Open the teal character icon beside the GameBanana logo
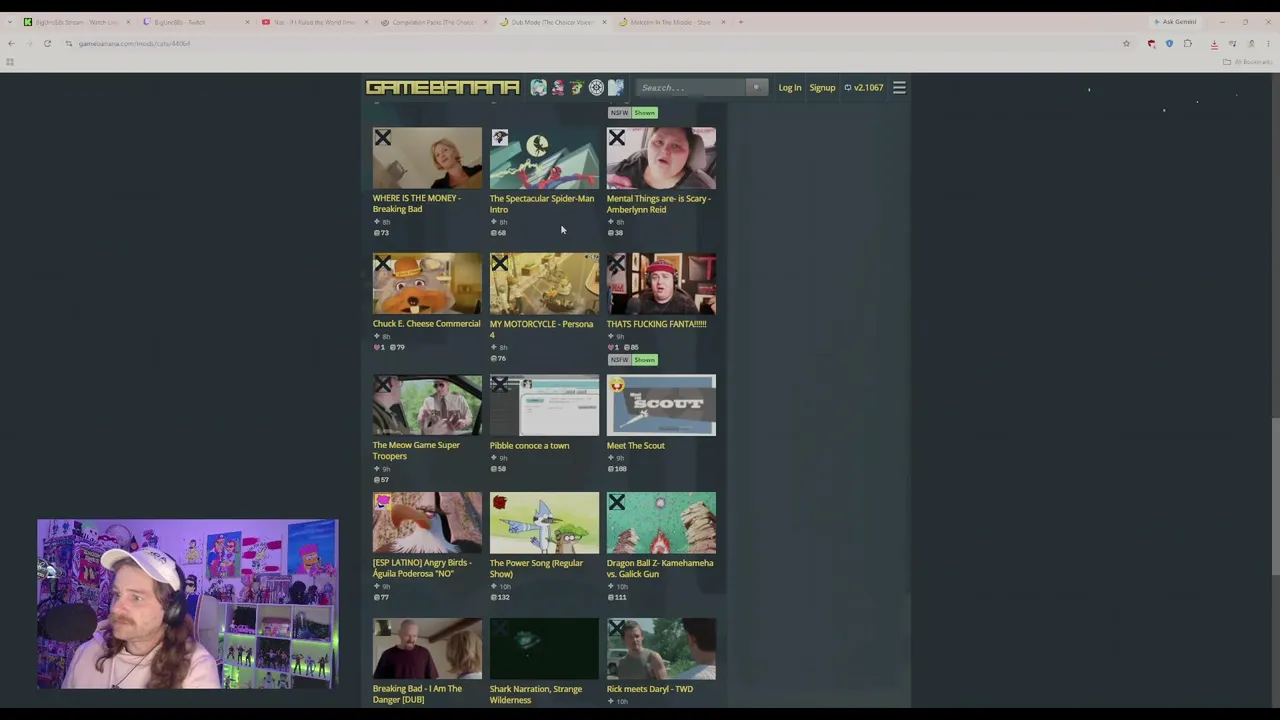1280x720 pixels. pos(538,88)
